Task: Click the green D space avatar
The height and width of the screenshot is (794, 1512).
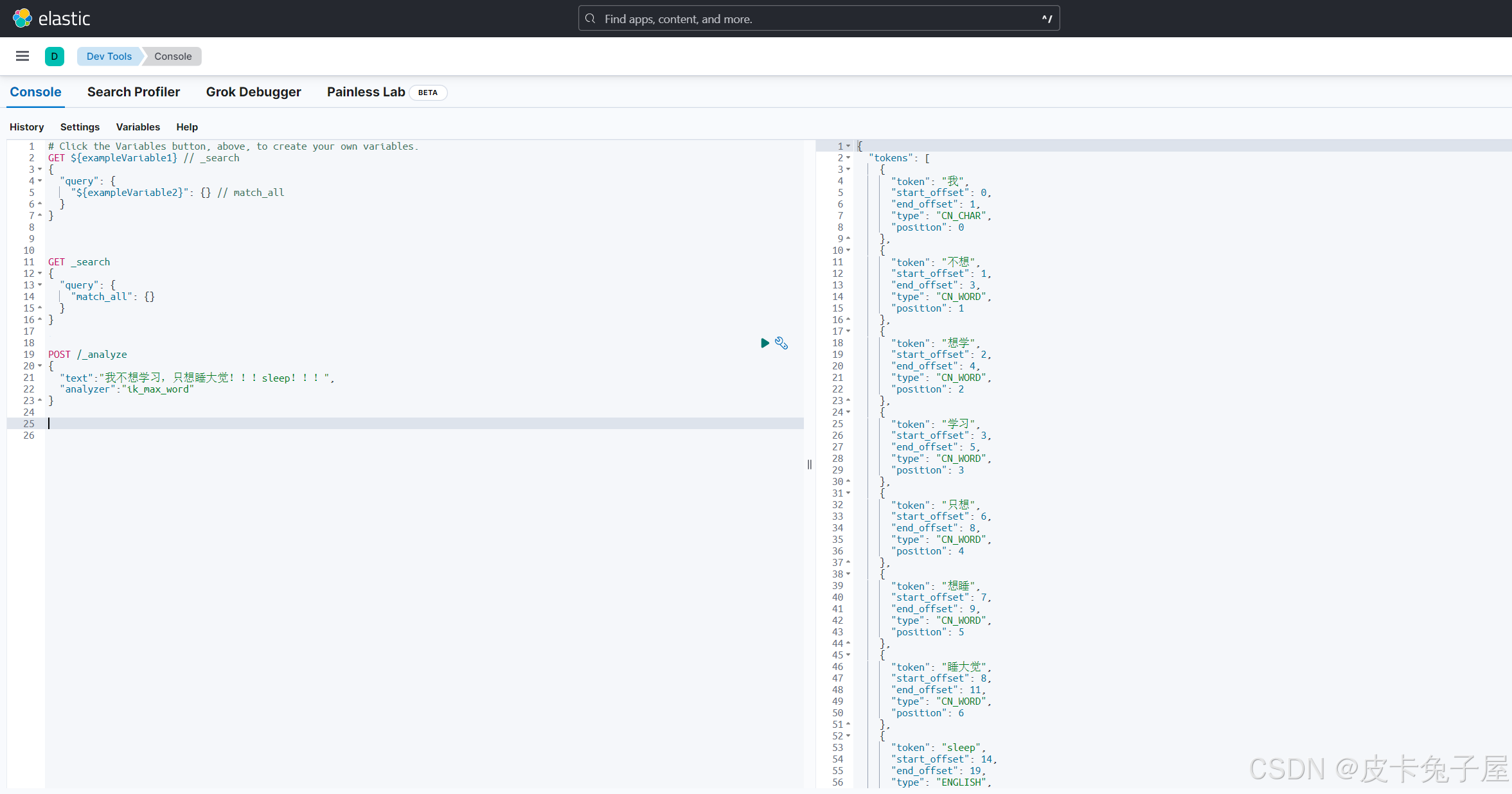Action: coord(55,56)
